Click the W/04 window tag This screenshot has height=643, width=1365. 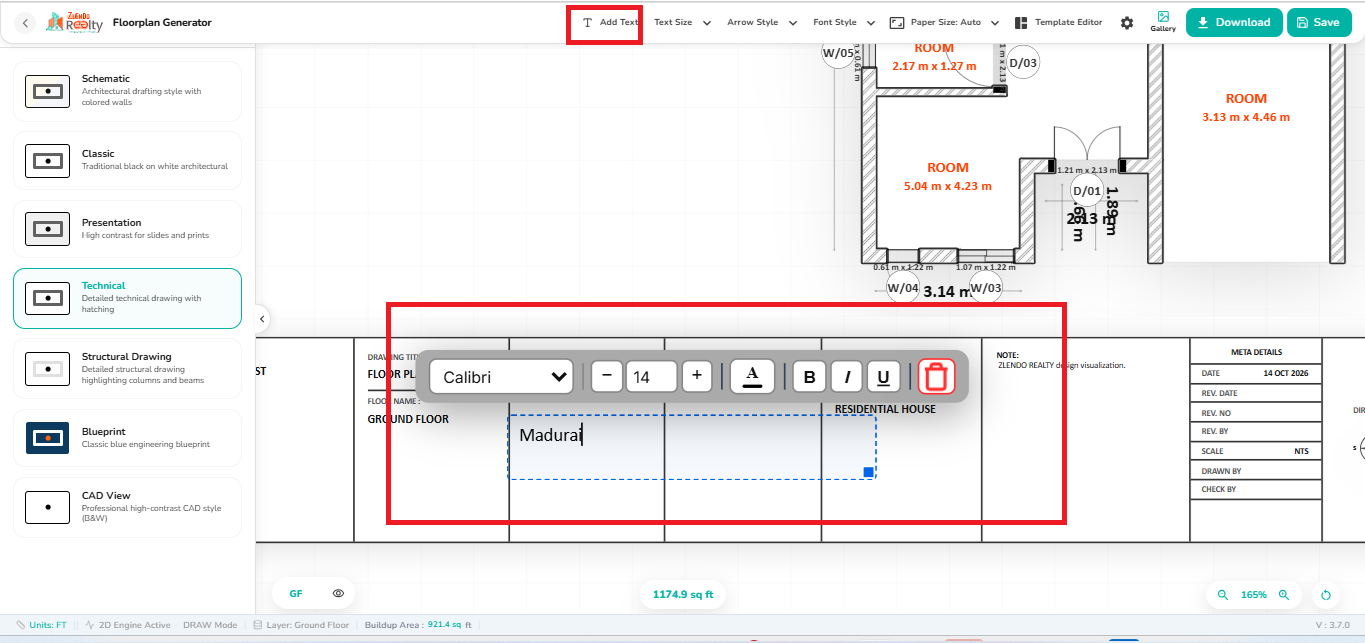pyautogui.click(x=903, y=288)
